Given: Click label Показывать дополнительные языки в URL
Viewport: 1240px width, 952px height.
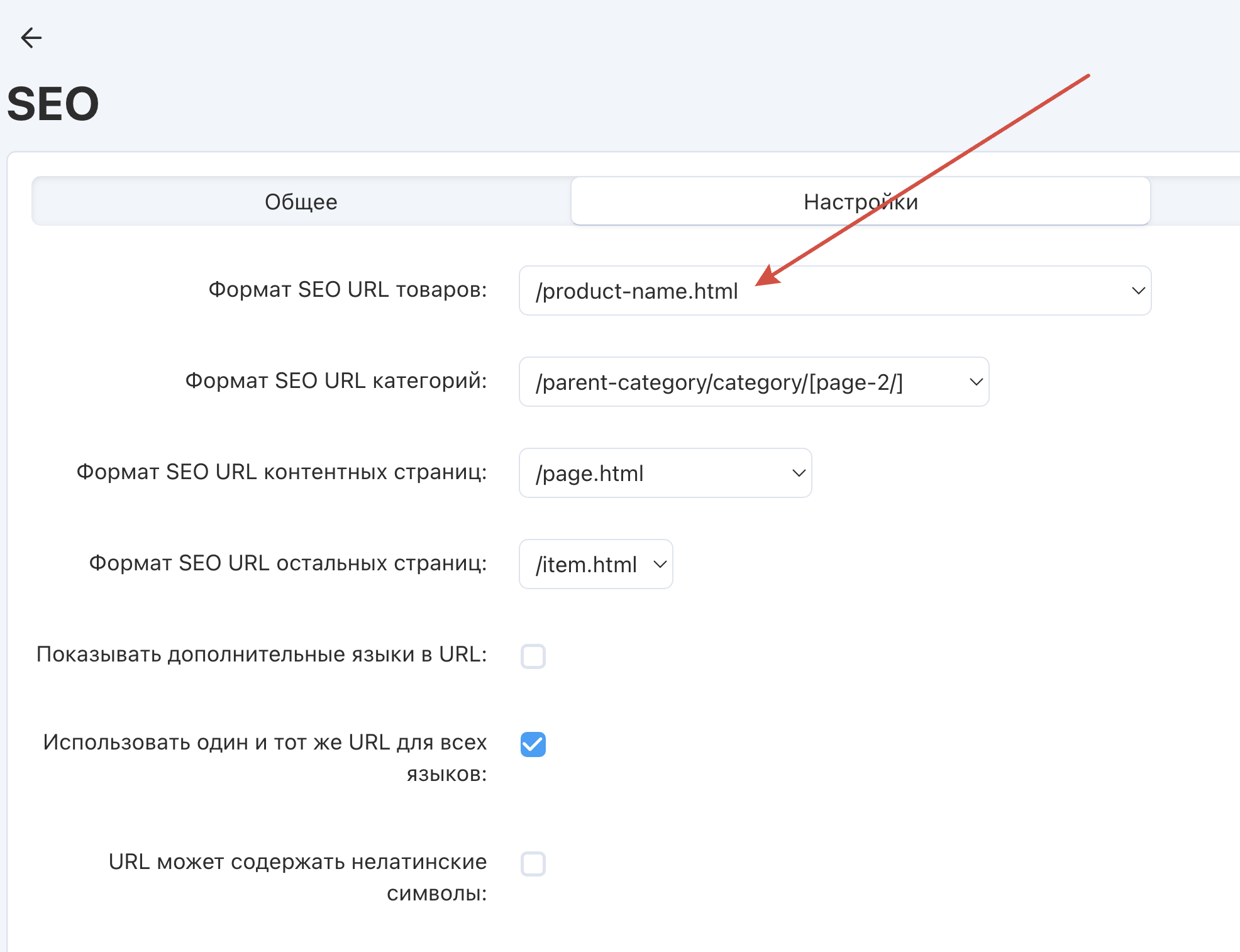Looking at the screenshot, I should (x=262, y=654).
